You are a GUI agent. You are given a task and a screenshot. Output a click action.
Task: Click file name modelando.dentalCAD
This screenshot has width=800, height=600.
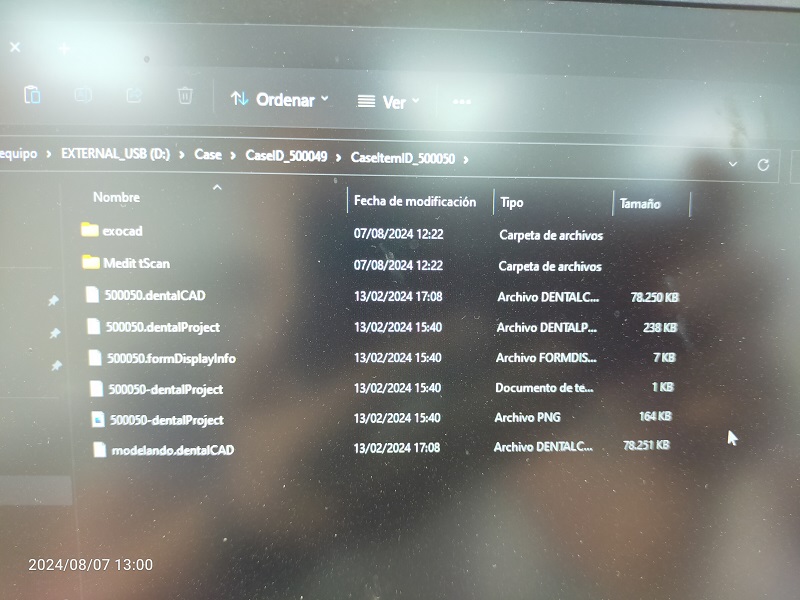coord(173,450)
